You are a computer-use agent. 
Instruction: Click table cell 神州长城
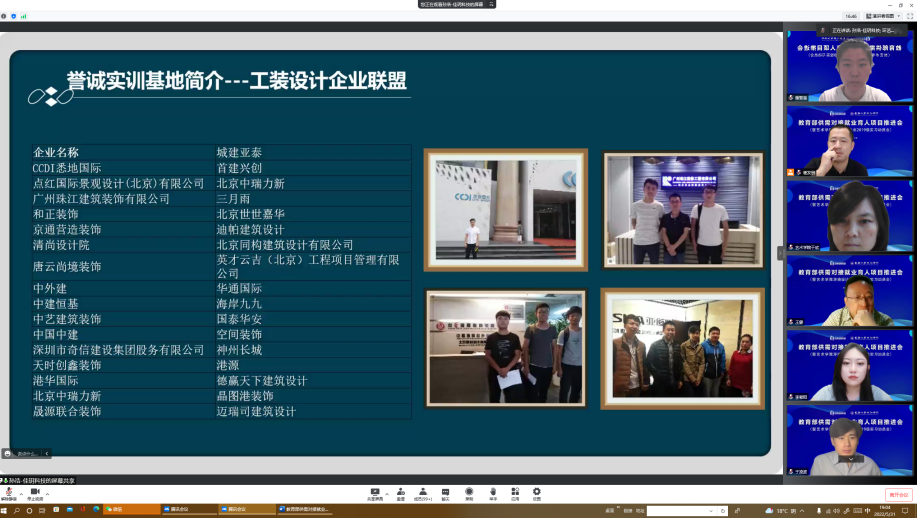tap(313, 350)
